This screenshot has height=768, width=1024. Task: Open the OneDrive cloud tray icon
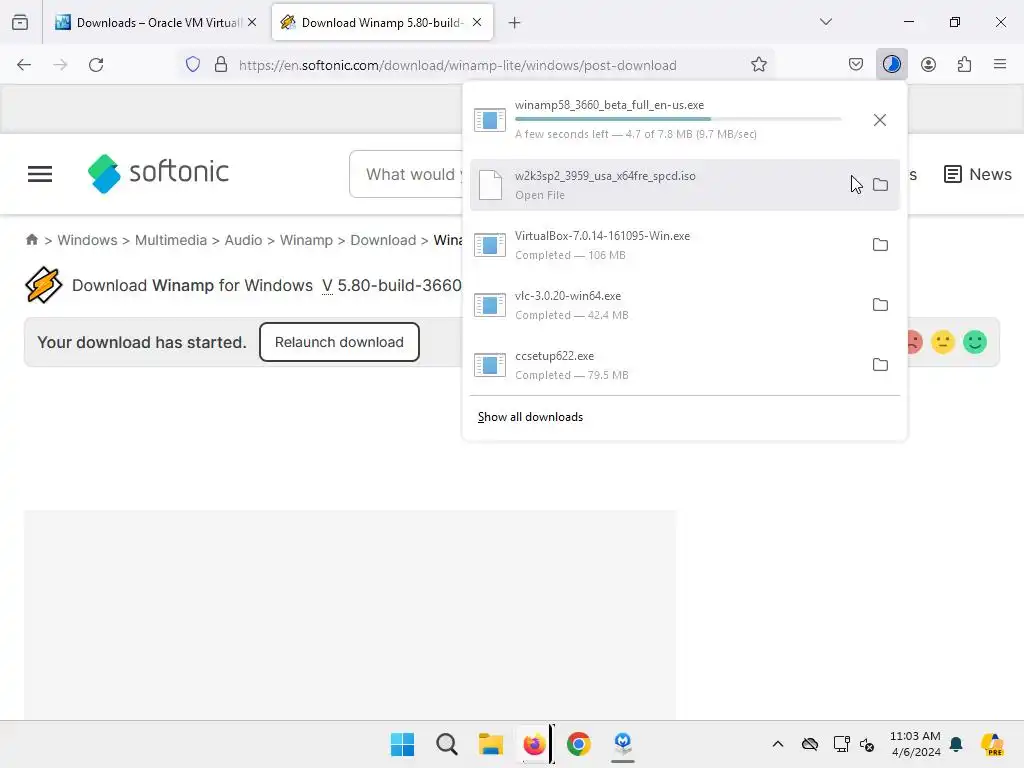tap(810, 744)
